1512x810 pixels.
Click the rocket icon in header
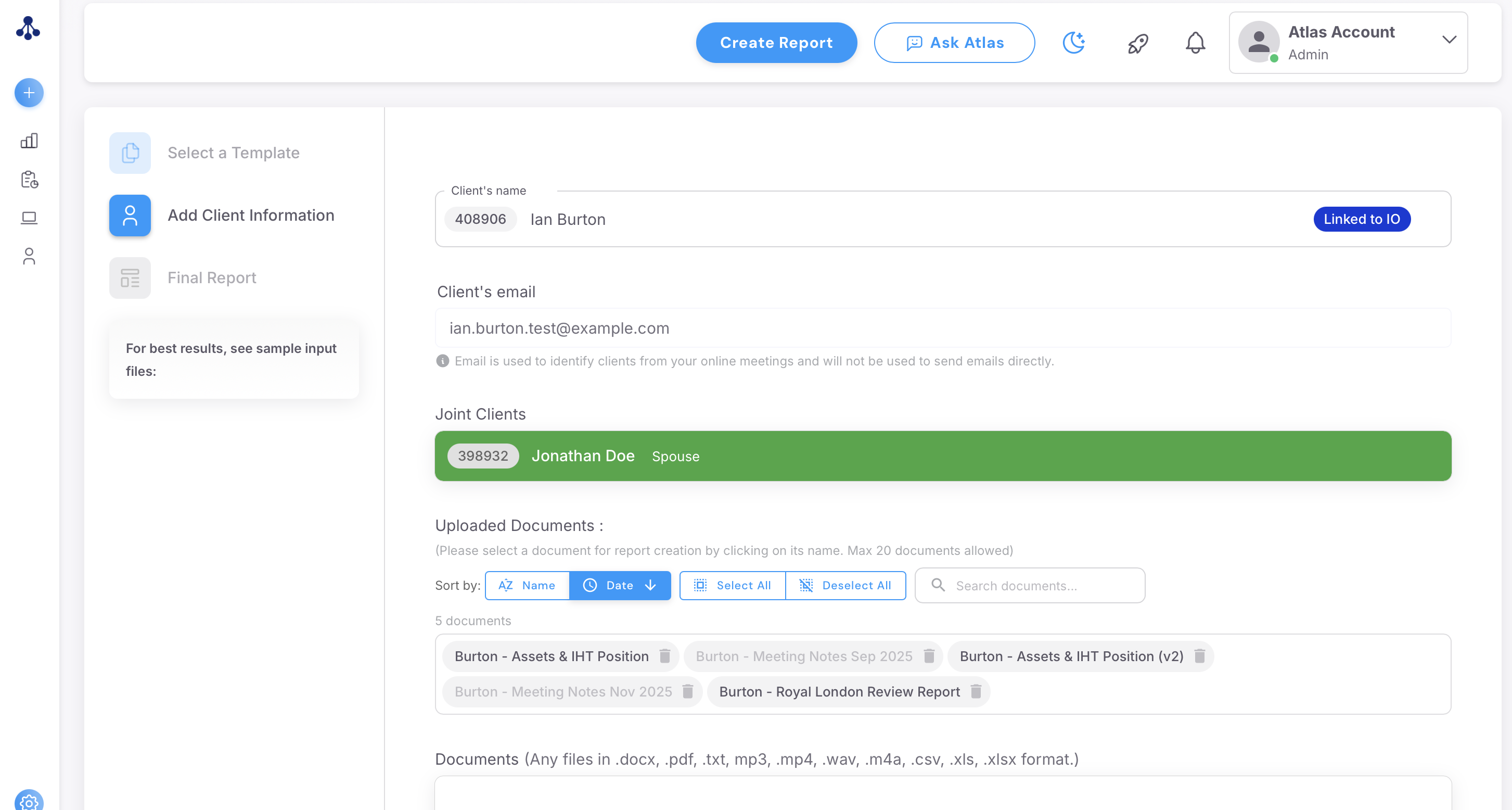(1137, 43)
